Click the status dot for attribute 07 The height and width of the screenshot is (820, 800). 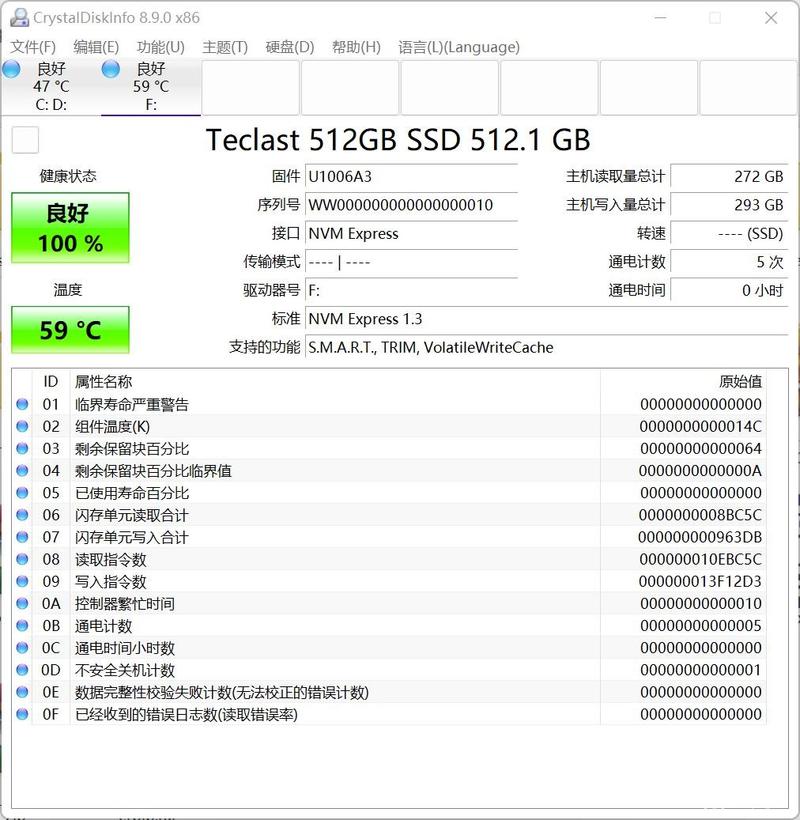[x=22, y=537]
